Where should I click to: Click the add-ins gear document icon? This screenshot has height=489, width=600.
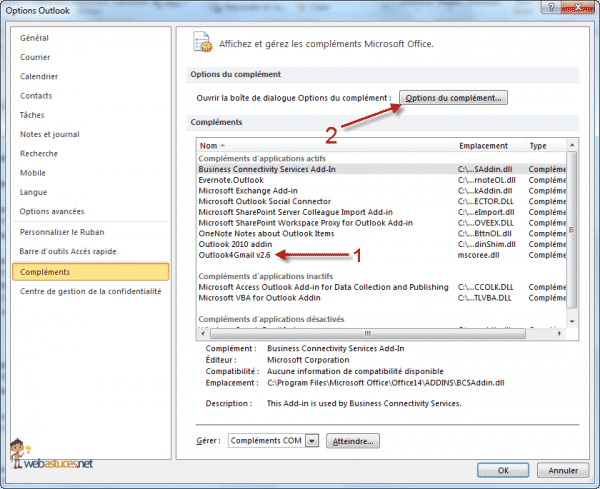202,42
